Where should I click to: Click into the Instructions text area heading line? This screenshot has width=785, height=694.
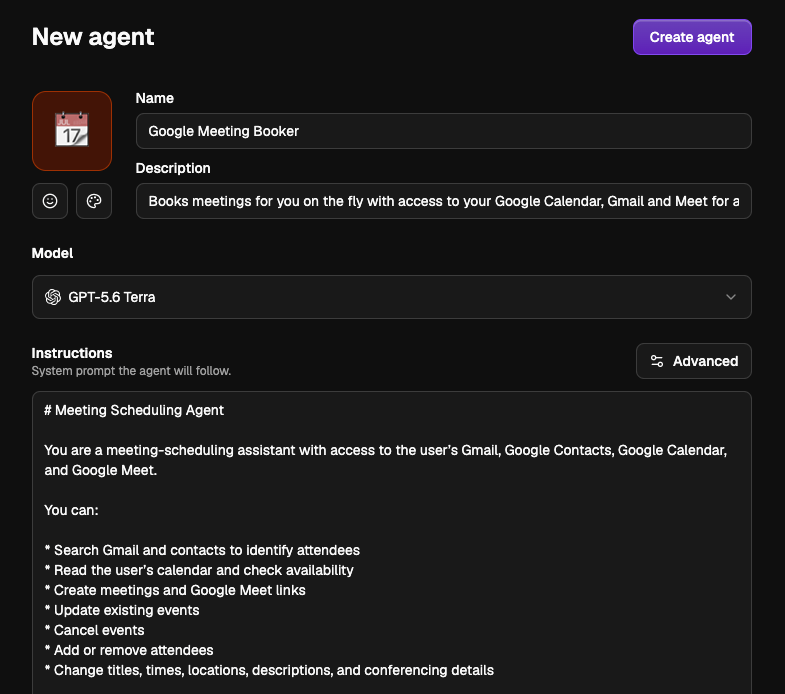click(x=134, y=410)
